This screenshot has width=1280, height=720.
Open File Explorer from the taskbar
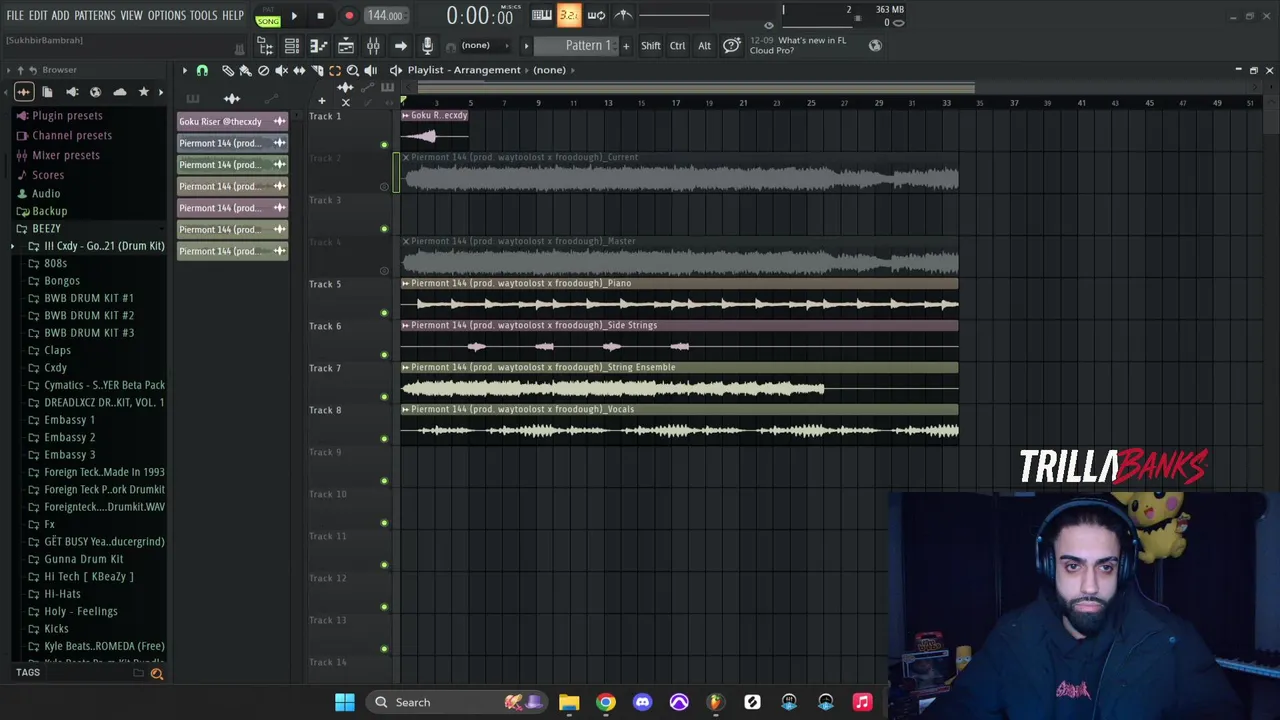[569, 702]
